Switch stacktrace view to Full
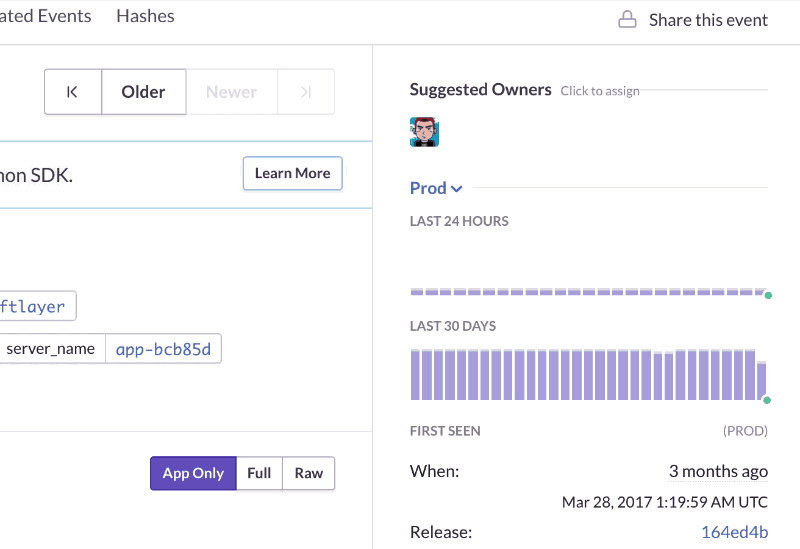800x549 pixels. (259, 473)
